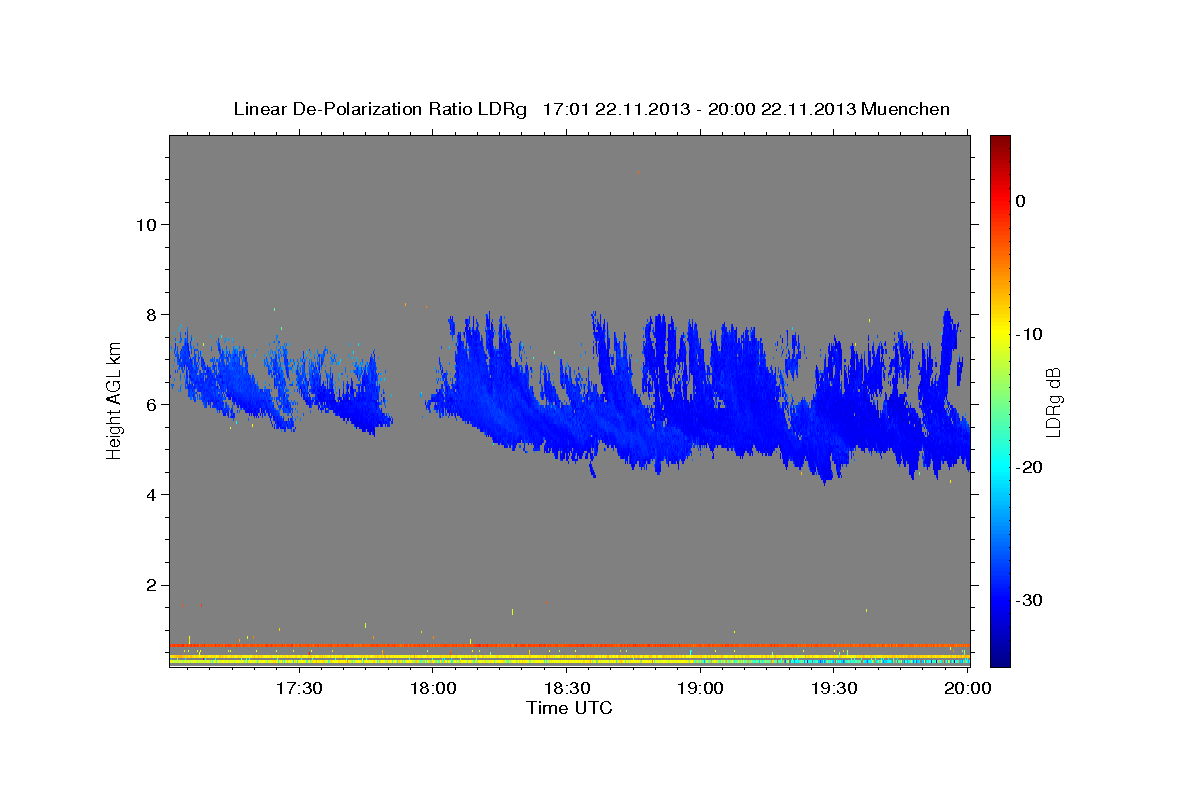Click the 19:30 time tick label
Screen dimensions: 1200x800
pyautogui.click(x=835, y=688)
